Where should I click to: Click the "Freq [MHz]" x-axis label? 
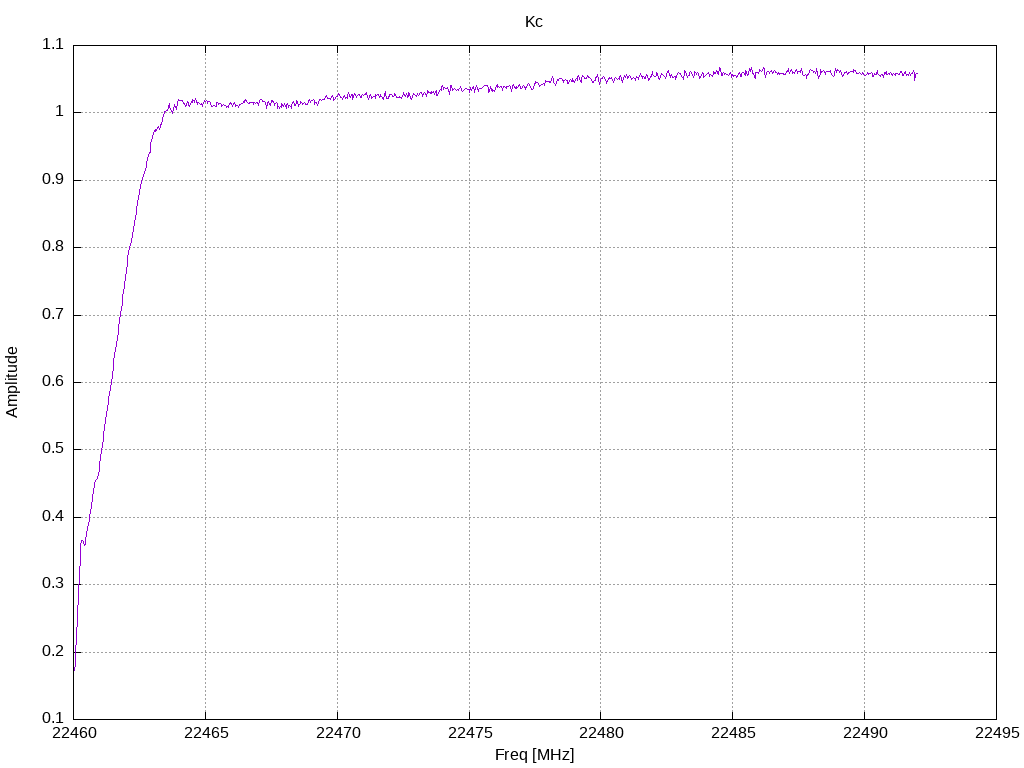click(534, 755)
